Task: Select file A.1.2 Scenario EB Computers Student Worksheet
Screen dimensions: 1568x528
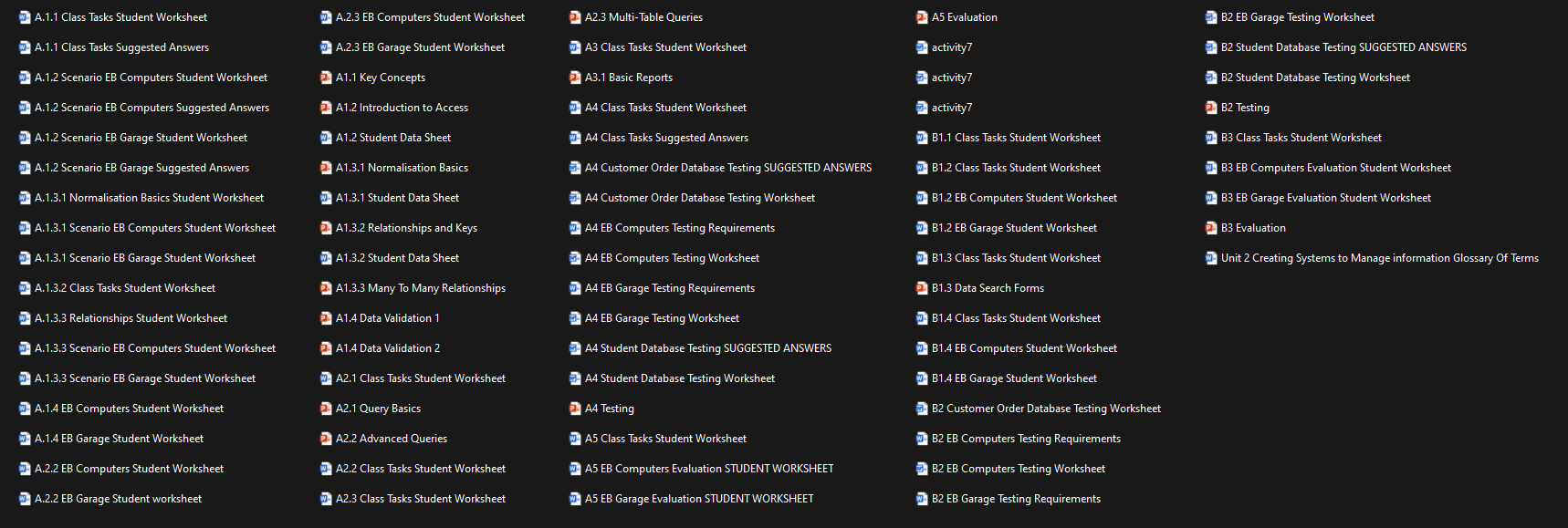Action: tap(151, 78)
